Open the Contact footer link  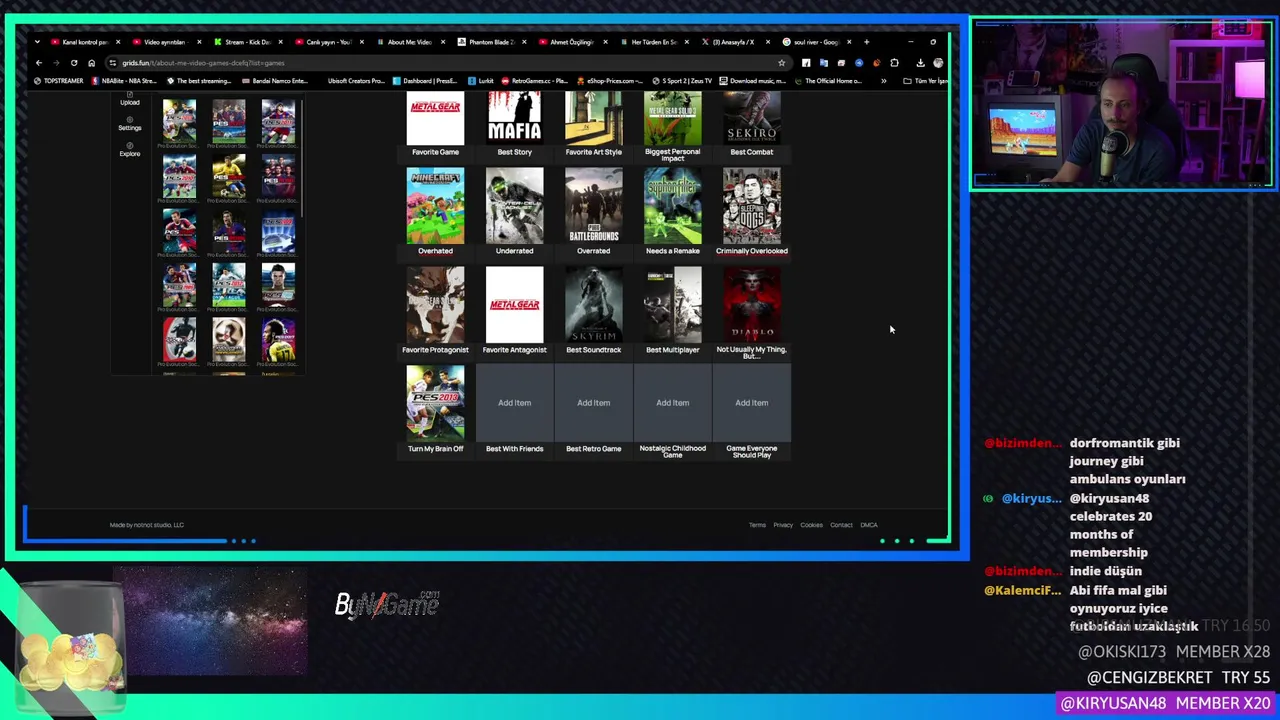[841, 525]
